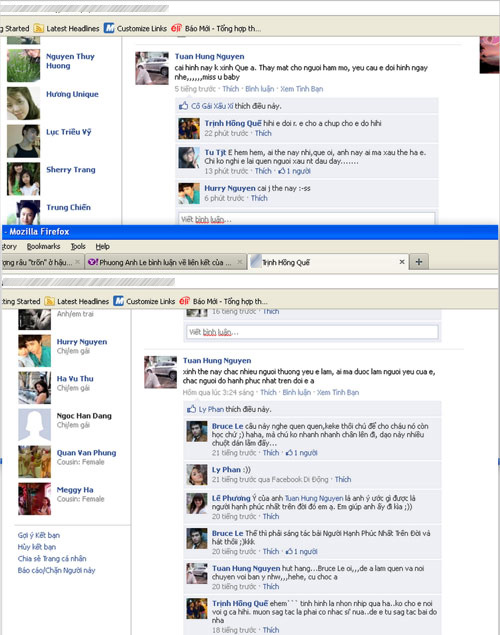Switch to the Trịnh Hồng Quế tab
The width and height of the screenshot is (500, 635).
click(328, 262)
